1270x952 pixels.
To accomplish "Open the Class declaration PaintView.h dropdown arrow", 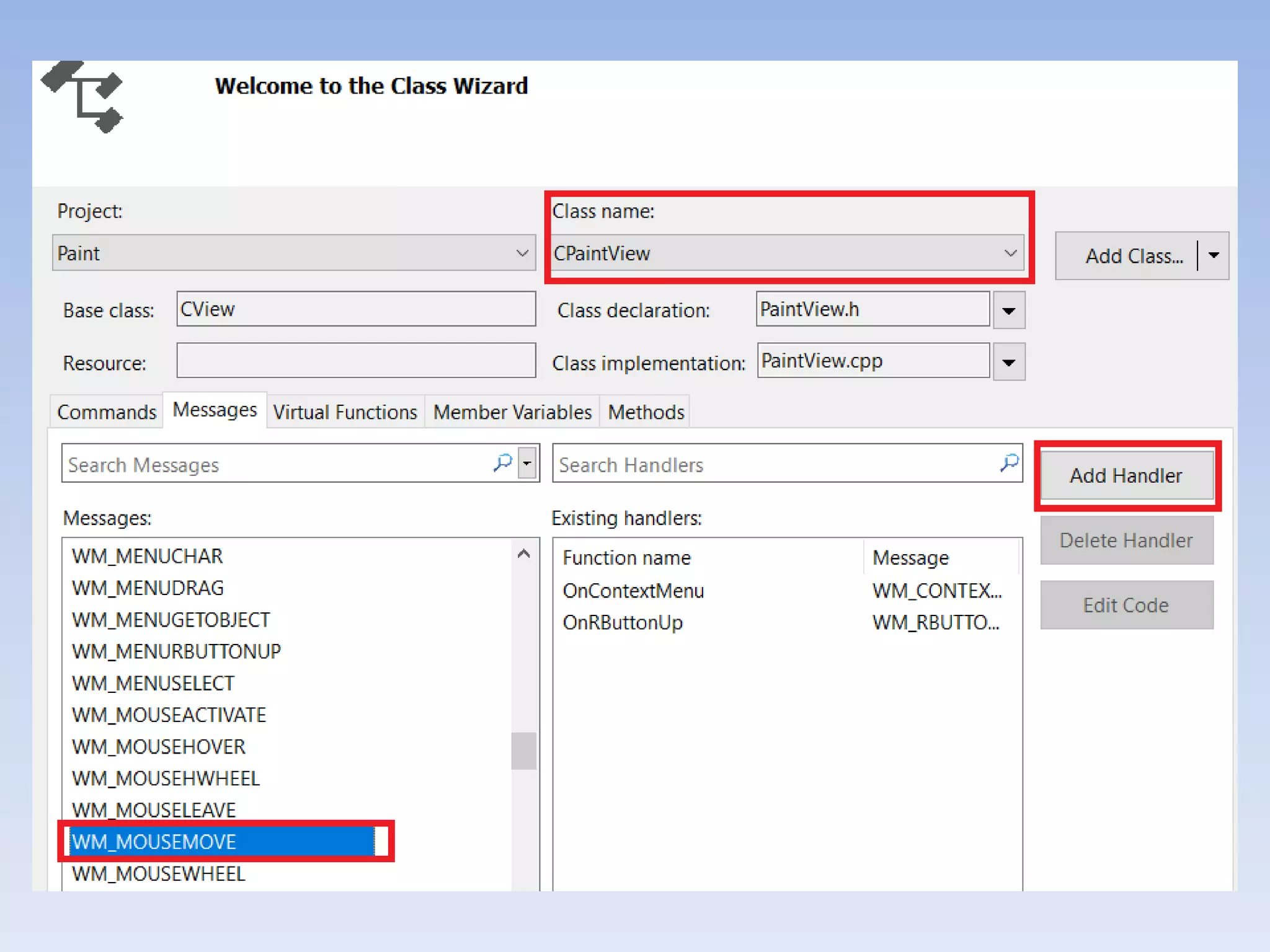I will click(x=1008, y=310).
